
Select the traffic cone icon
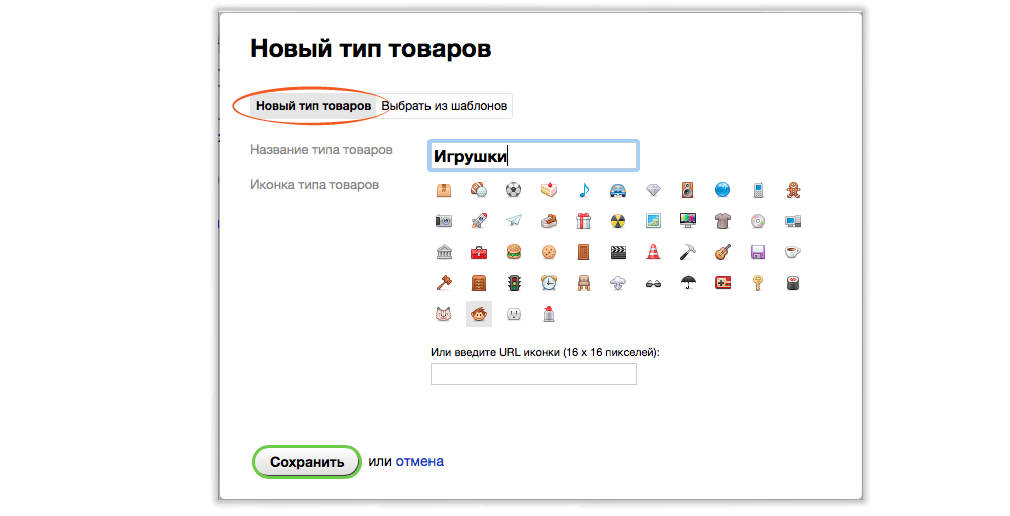tap(653, 252)
